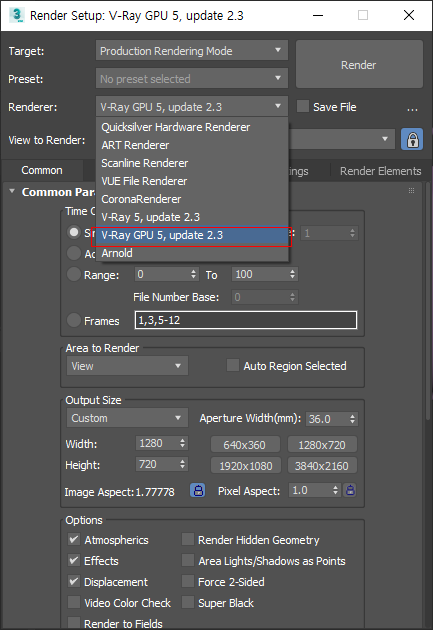Toggle the Pixel Aspect lock icon

[350, 491]
